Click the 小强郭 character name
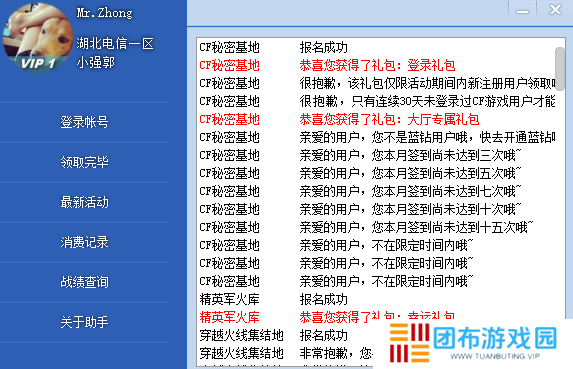The width and height of the screenshot is (573, 369). pos(96,62)
